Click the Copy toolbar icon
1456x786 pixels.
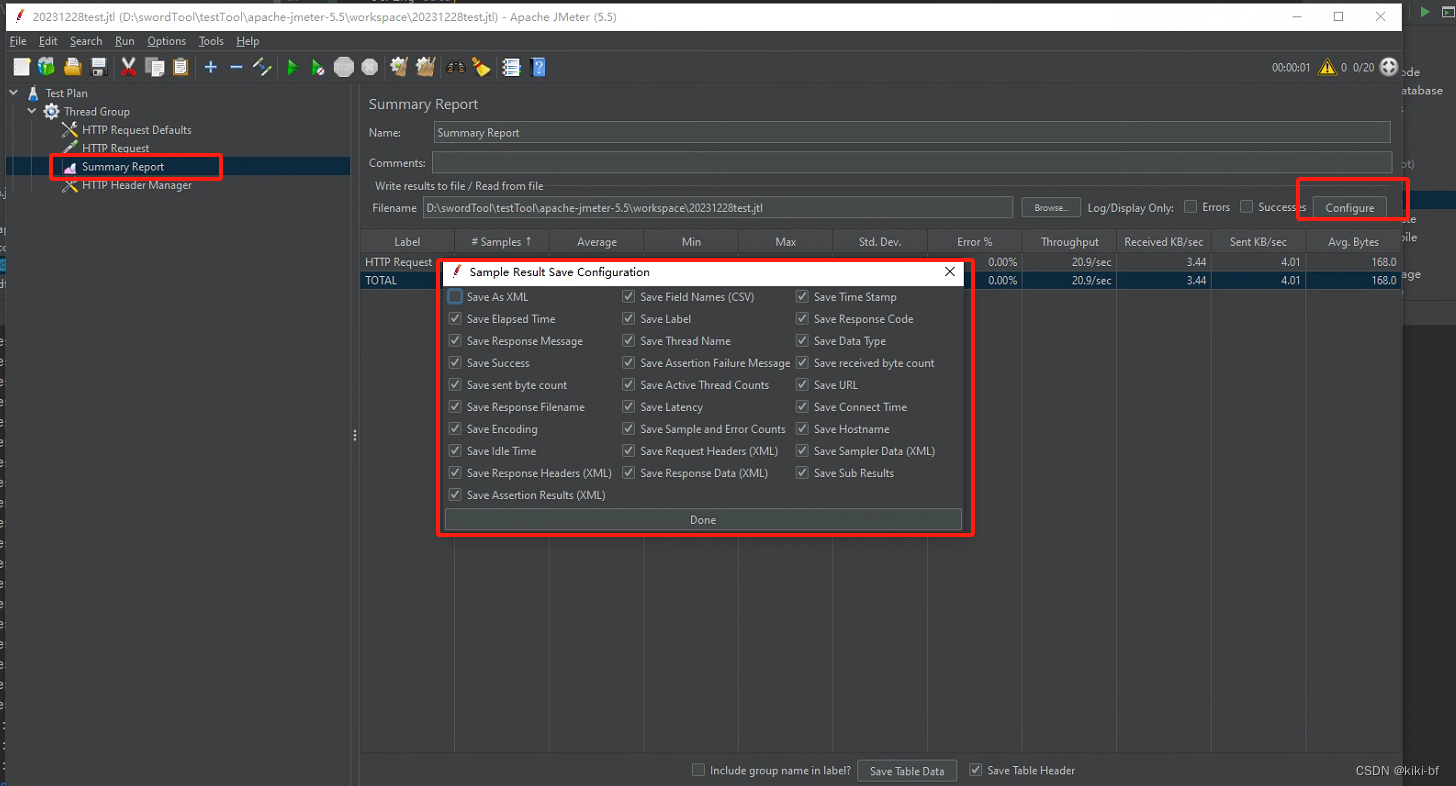click(x=154, y=67)
